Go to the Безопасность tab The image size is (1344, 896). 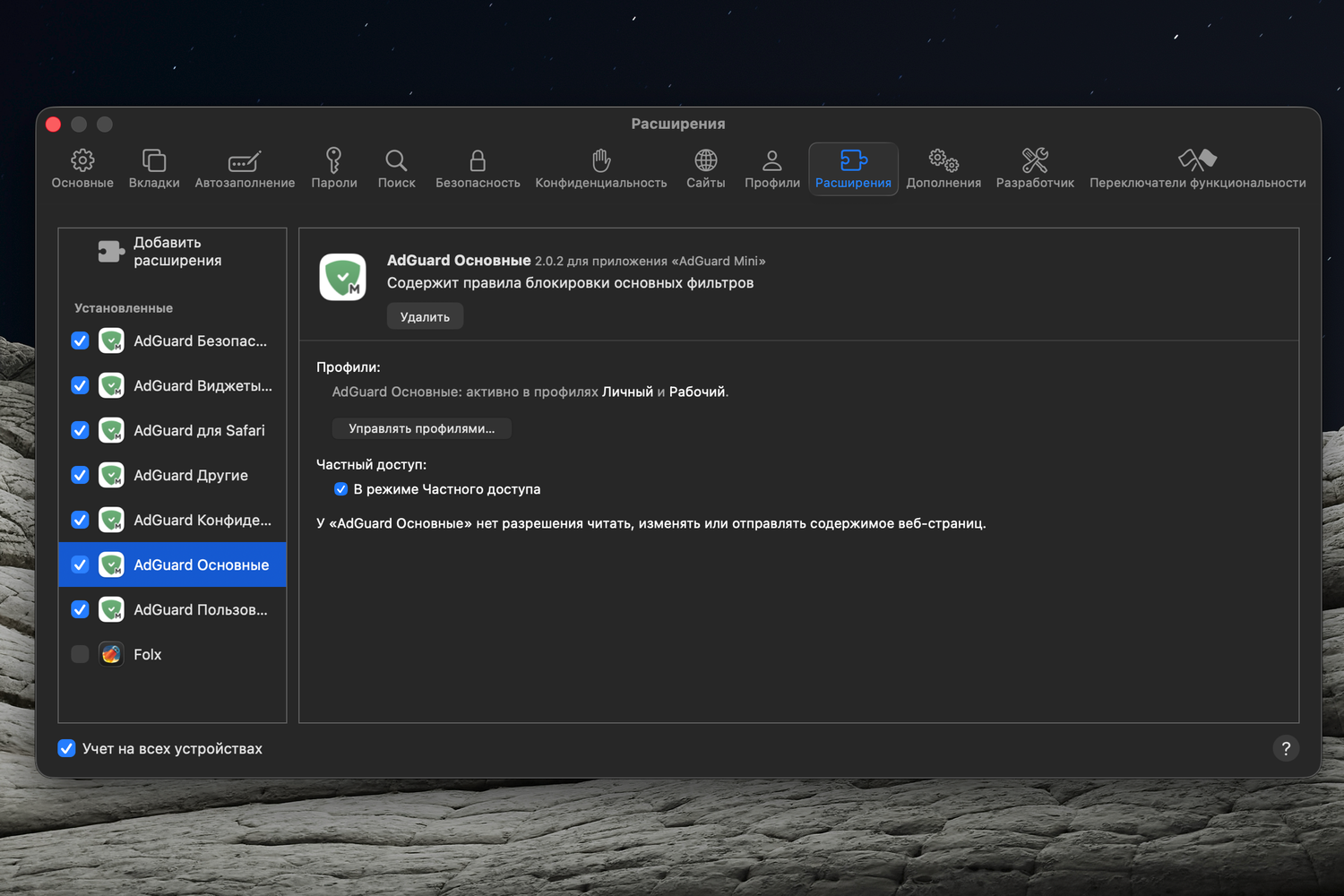(478, 168)
